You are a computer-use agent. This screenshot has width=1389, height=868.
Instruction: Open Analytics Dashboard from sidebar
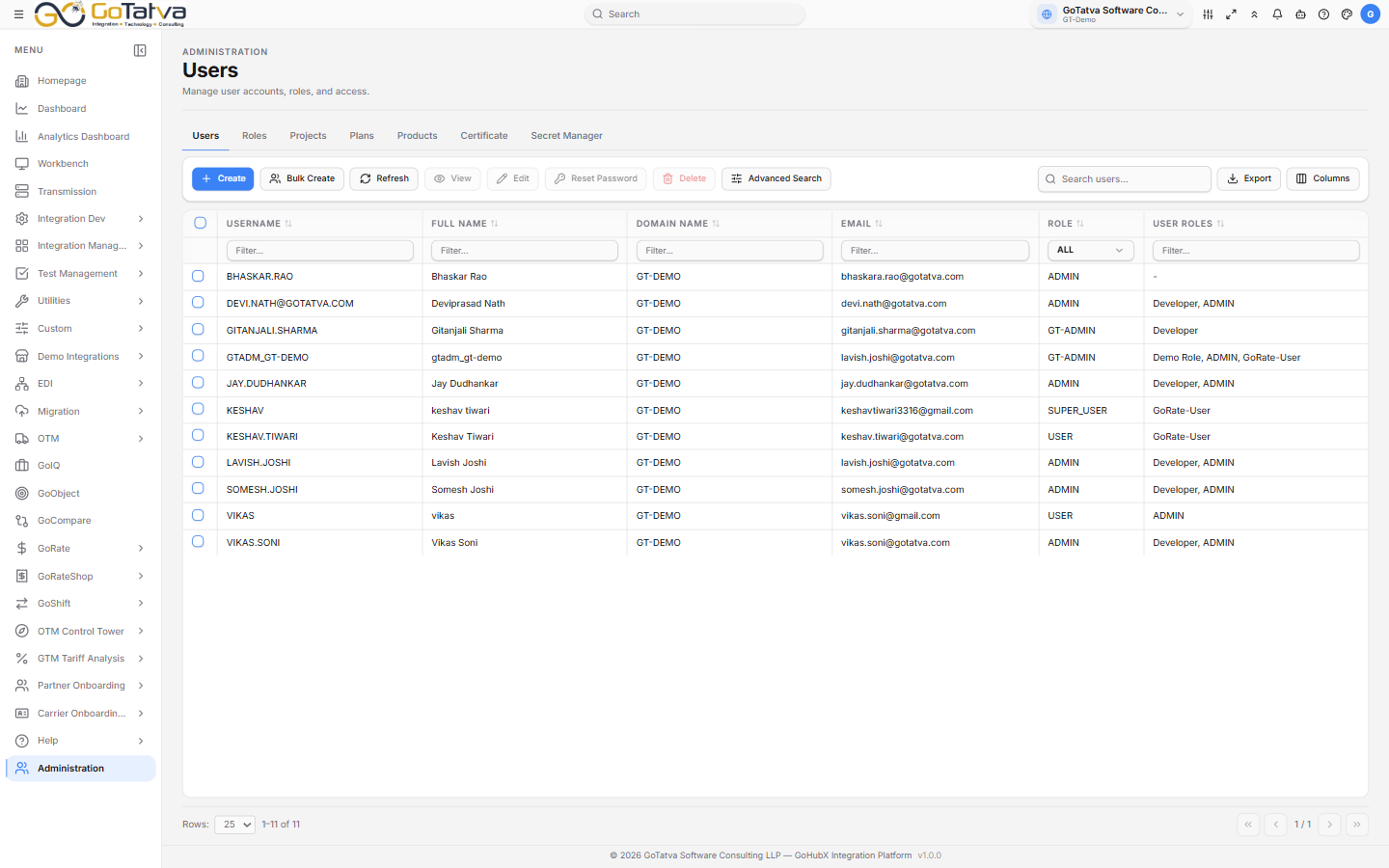(80, 137)
